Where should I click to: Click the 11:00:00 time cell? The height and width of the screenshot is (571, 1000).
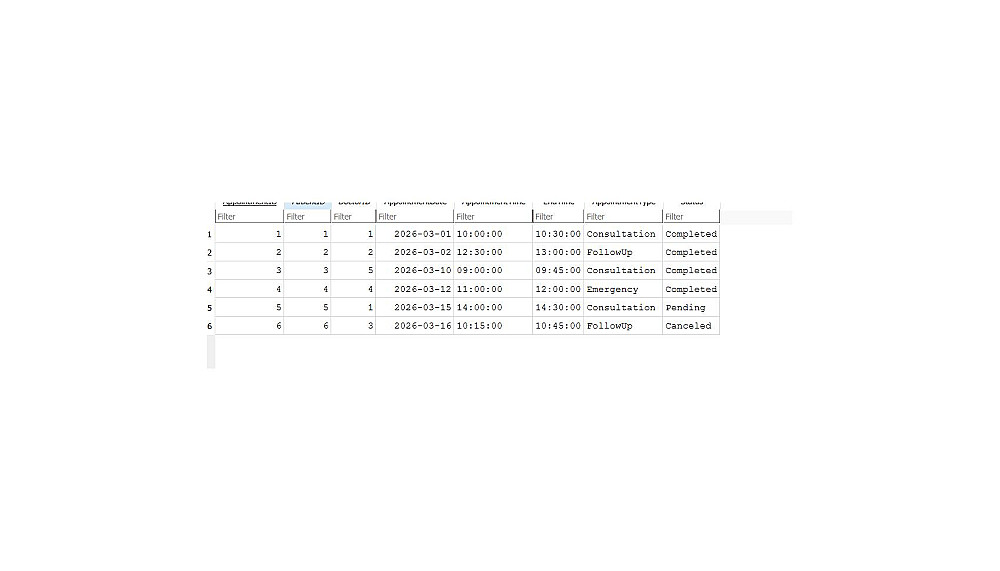pyautogui.click(x=493, y=289)
